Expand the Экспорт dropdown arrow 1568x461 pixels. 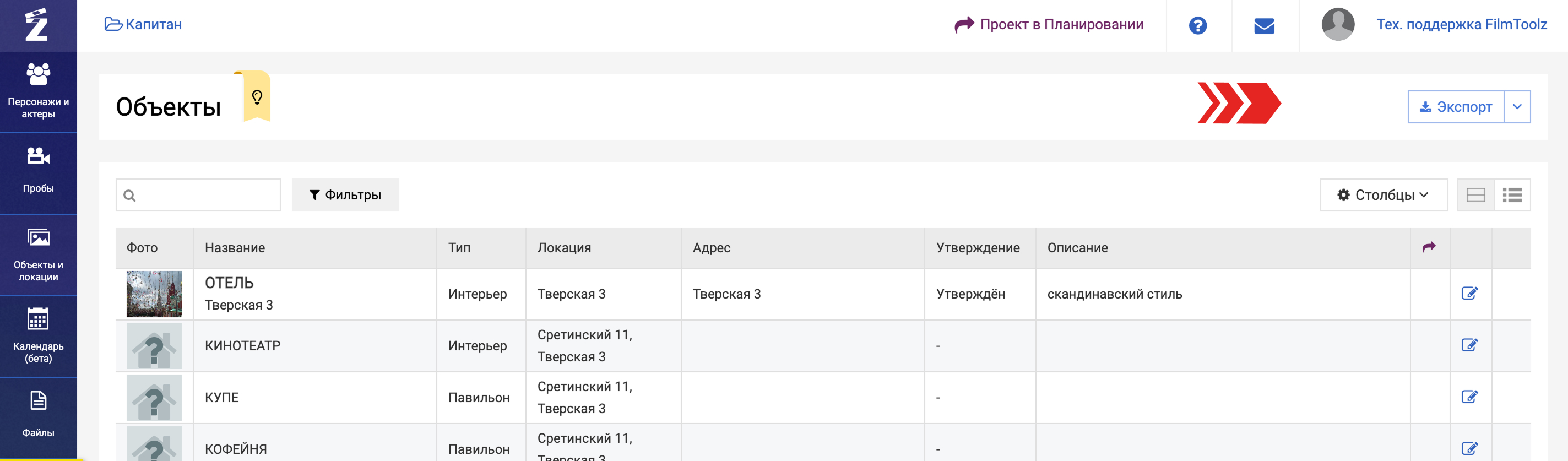click(1517, 107)
